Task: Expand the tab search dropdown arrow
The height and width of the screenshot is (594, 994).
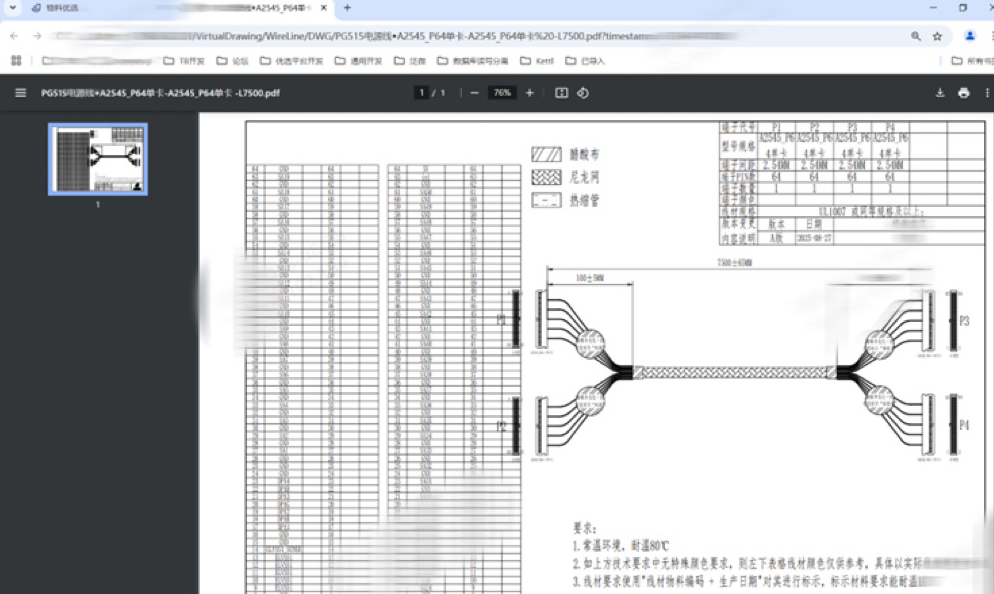Action: click(x=12, y=8)
